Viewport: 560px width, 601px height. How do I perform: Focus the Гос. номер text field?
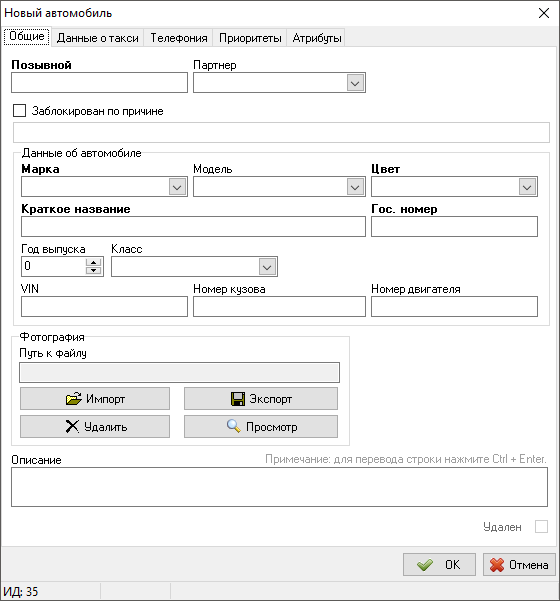[454, 227]
